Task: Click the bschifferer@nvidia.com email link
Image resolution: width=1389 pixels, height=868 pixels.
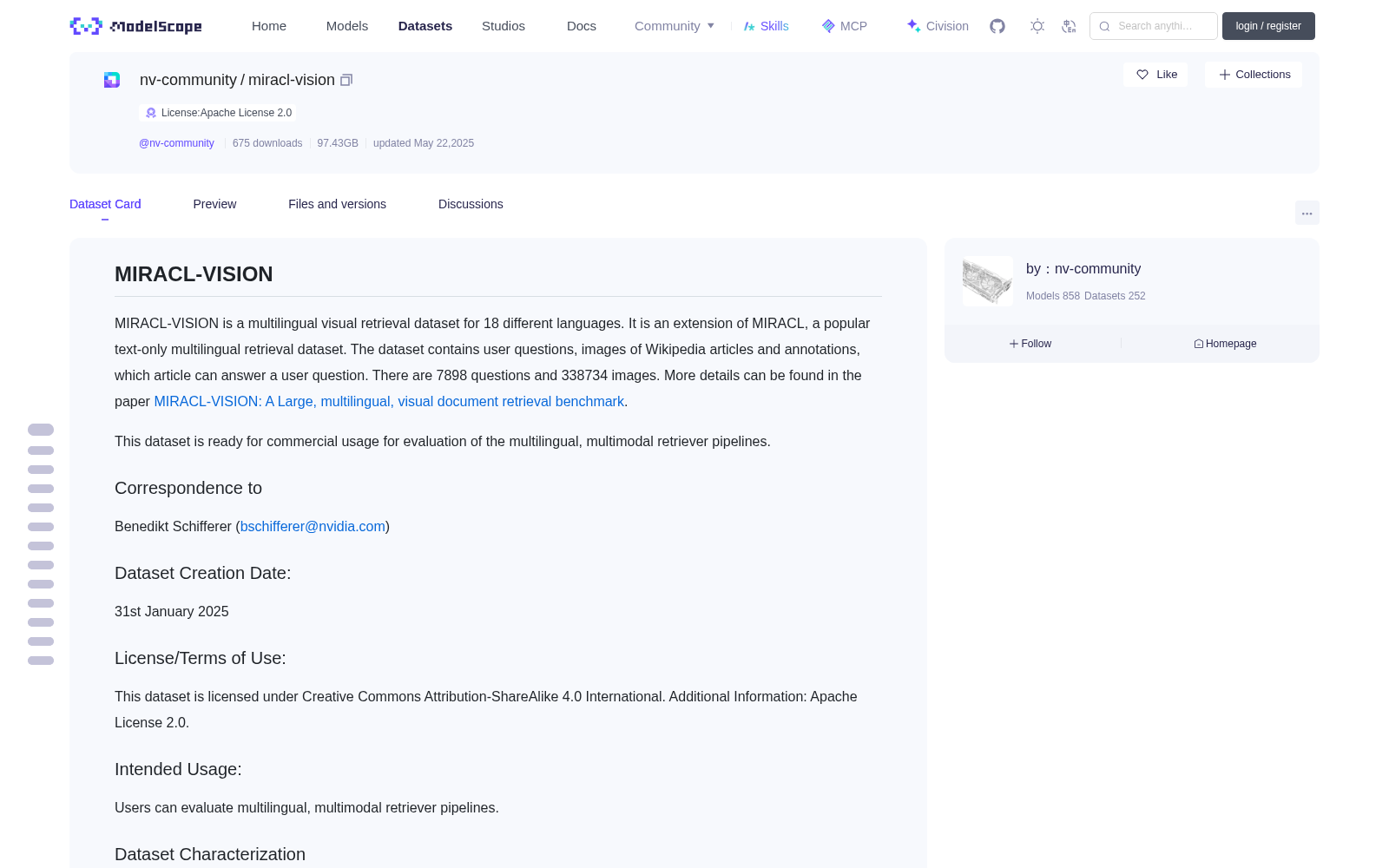Action: tap(313, 527)
